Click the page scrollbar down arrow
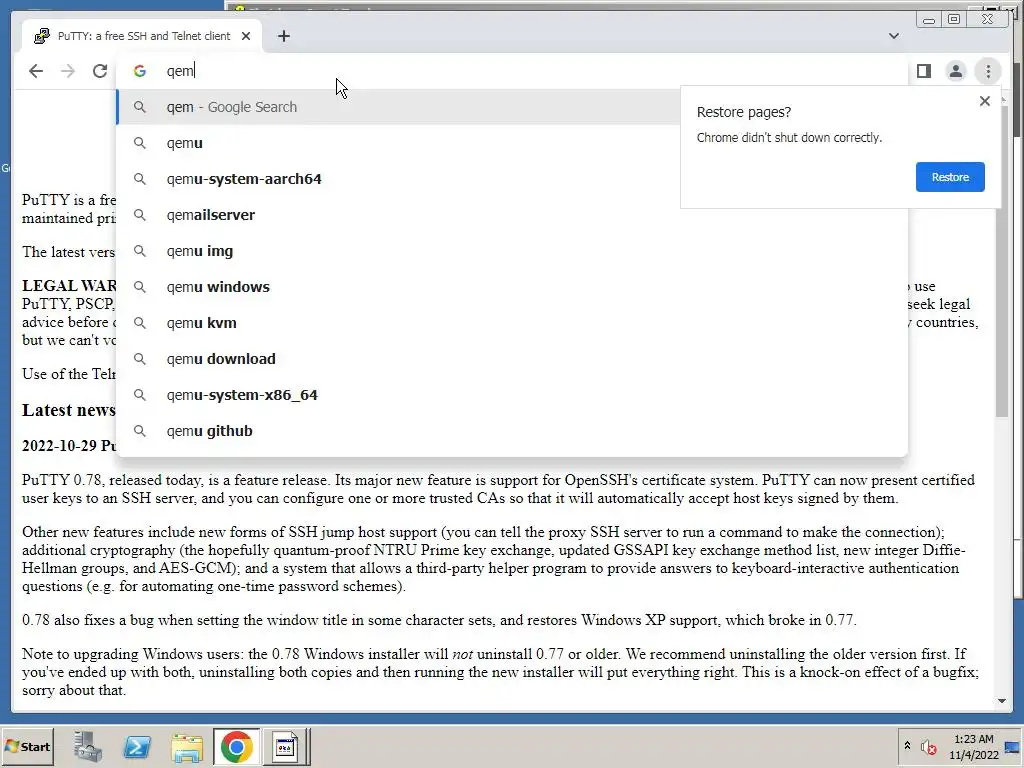The width and height of the screenshot is (1024, 768). 1002,701
